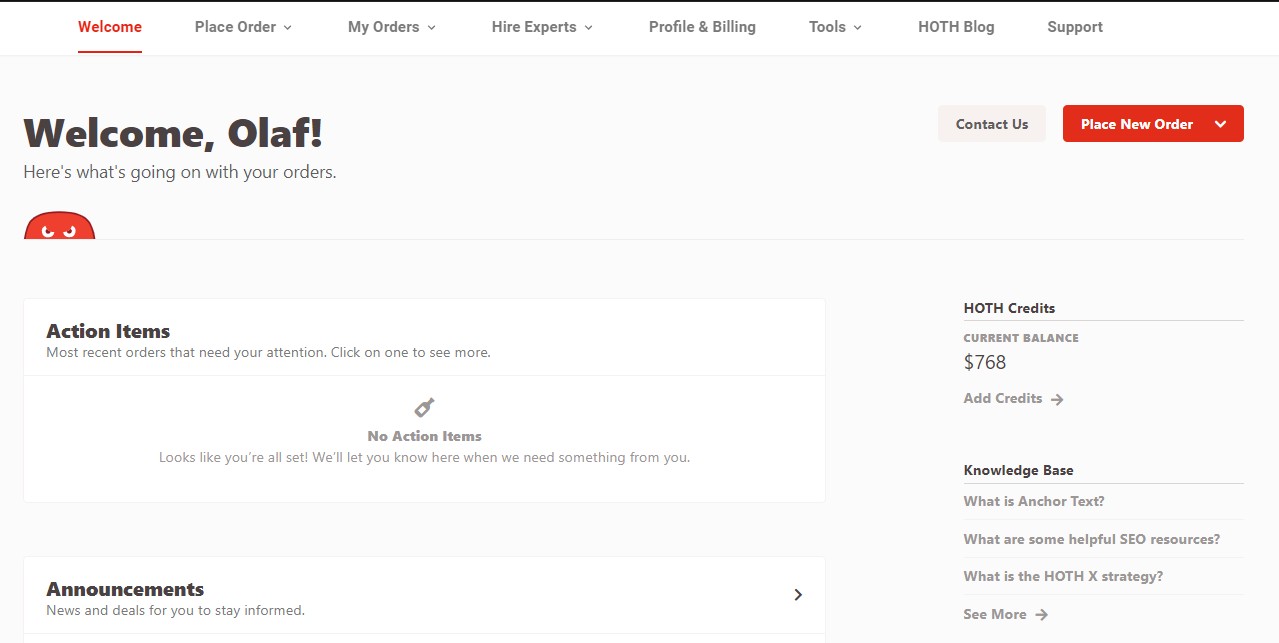Click the Add Credits link
Screen dimensions: 1279x643
[1003, 398]
